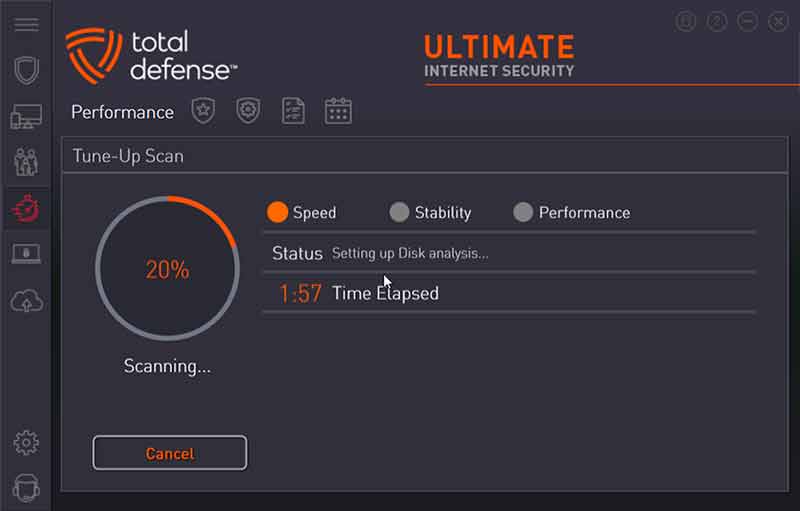
Task: Click the star shield Performance toolbar icon
Action: pos(203,111)
